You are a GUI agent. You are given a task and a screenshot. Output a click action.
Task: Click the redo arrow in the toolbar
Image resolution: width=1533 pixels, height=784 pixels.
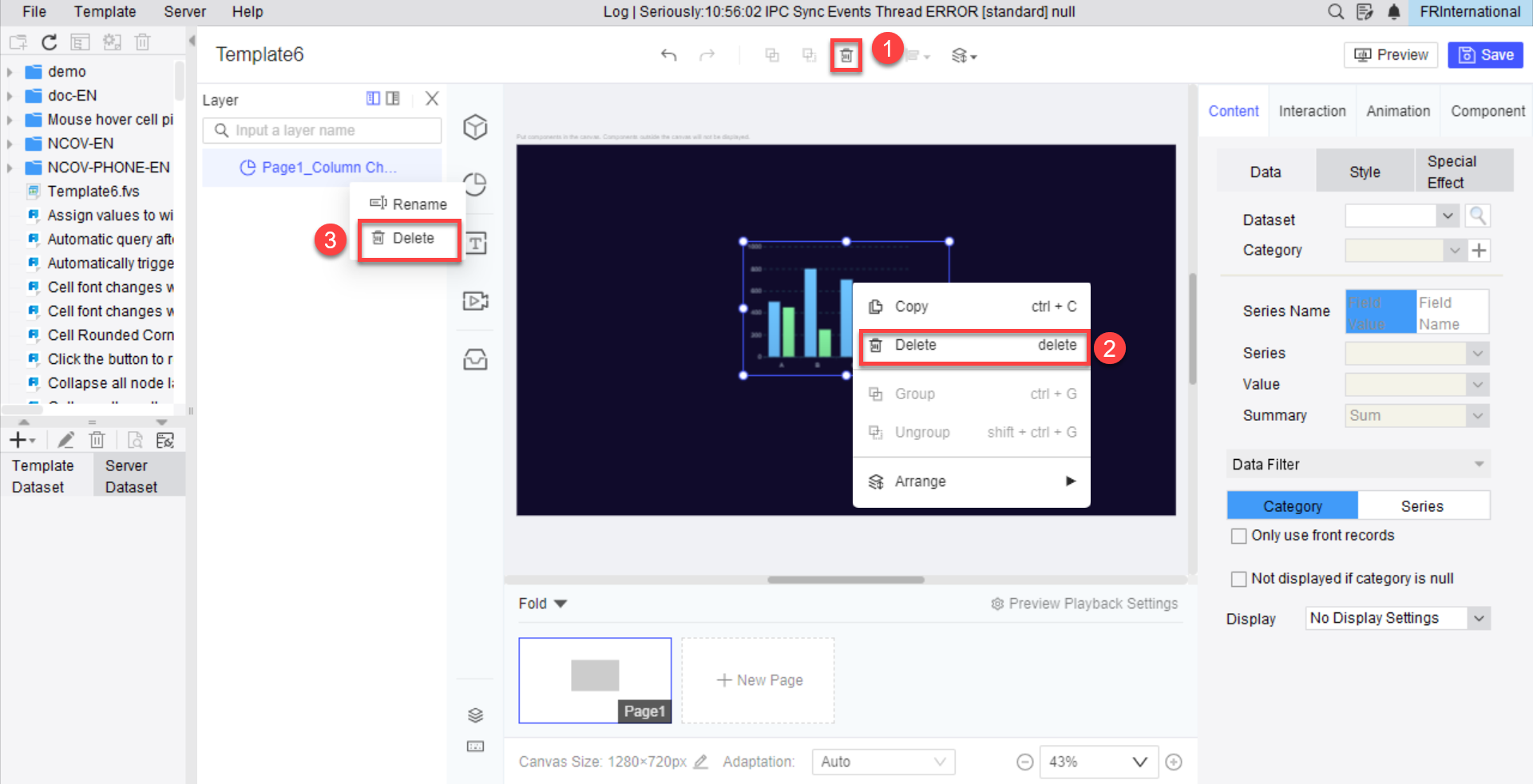(x=707, y=55)
